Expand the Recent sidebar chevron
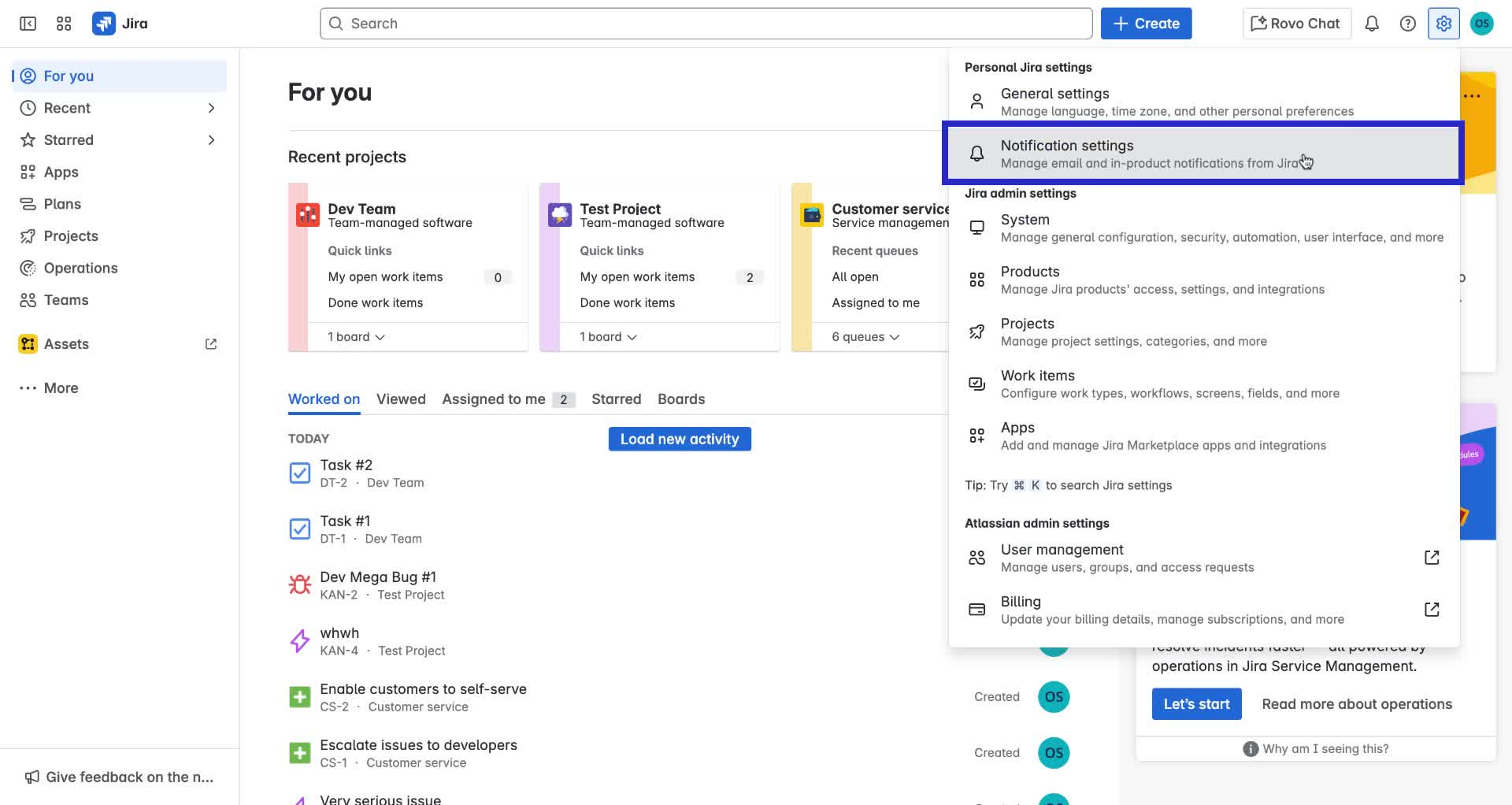The height and width of the screenshot is (805, 1512). (211, 108)
